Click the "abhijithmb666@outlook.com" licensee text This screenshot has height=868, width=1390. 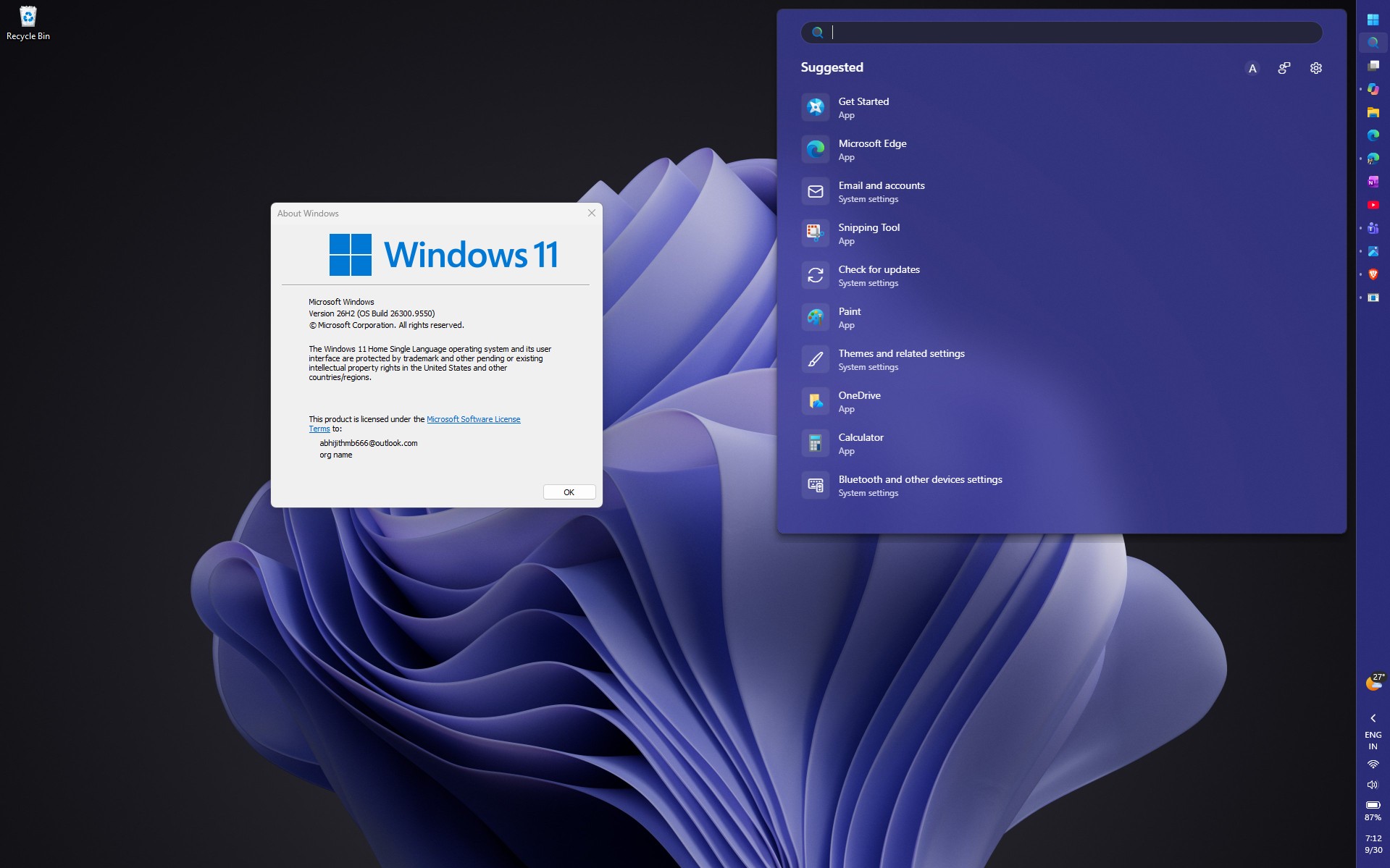coord(369,443)
